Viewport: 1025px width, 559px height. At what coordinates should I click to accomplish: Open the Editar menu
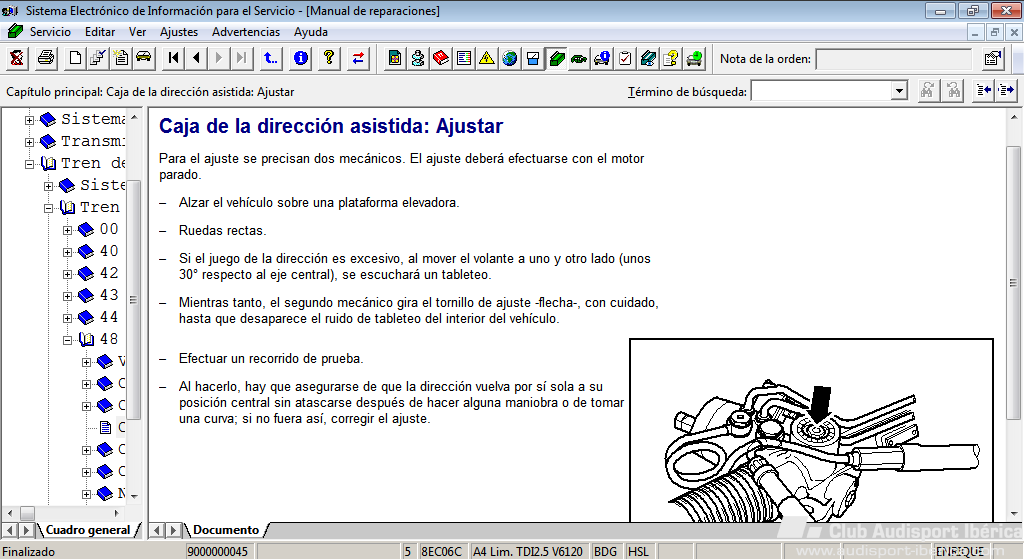[x=100, y=32]
